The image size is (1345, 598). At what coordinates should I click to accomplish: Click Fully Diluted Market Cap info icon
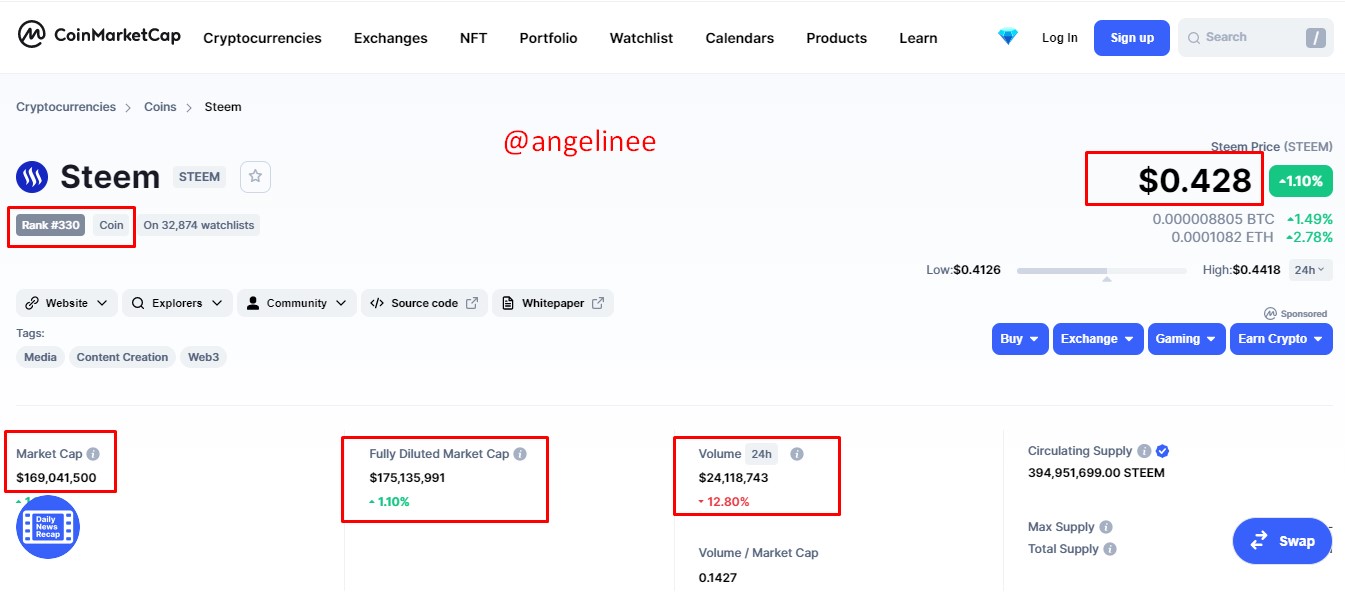coord(520,454)
